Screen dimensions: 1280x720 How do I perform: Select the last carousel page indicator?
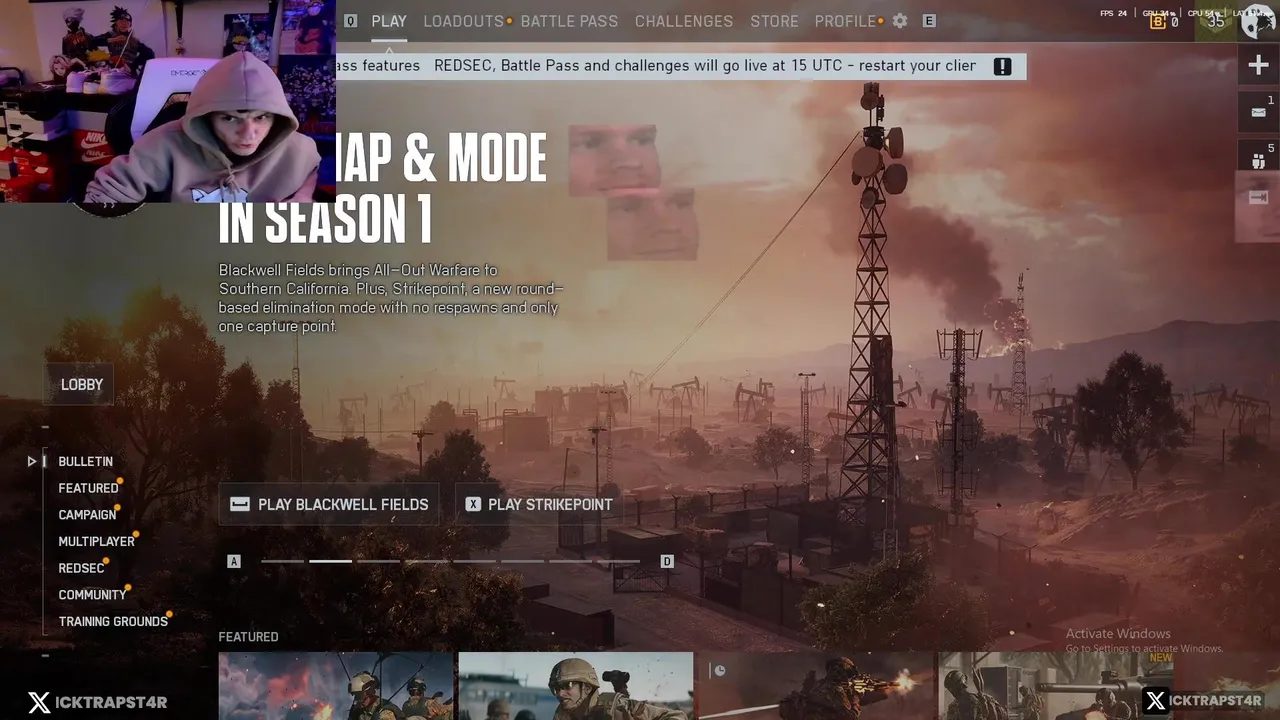tap(618, 561)
